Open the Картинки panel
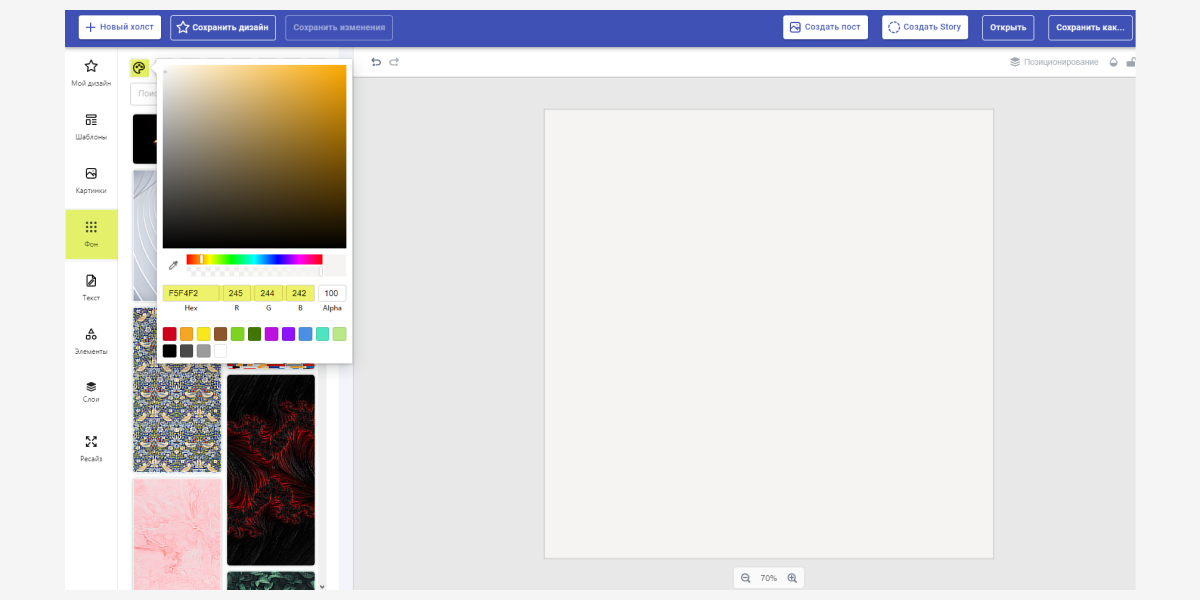Viewport: 1200px width, 600px height. (91, 181)
